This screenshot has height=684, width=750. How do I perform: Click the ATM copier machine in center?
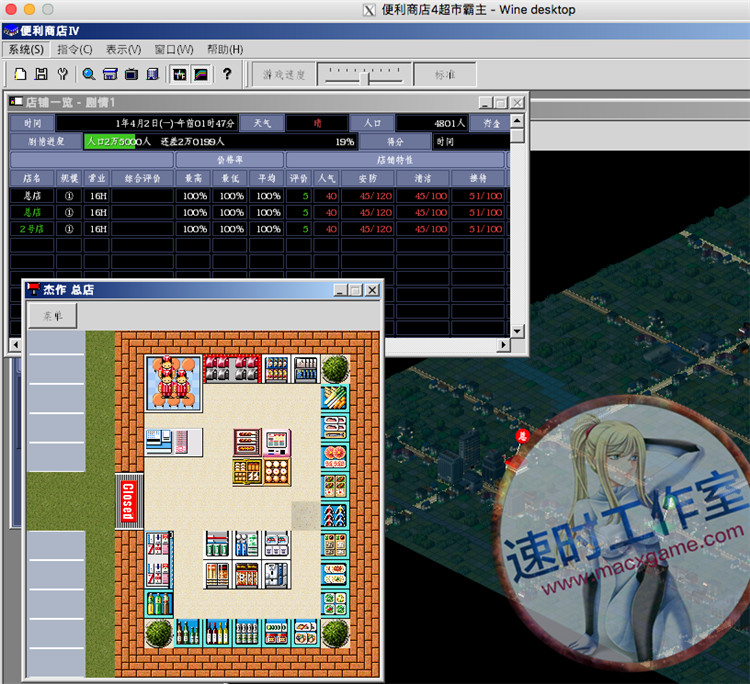pos(276,442)
